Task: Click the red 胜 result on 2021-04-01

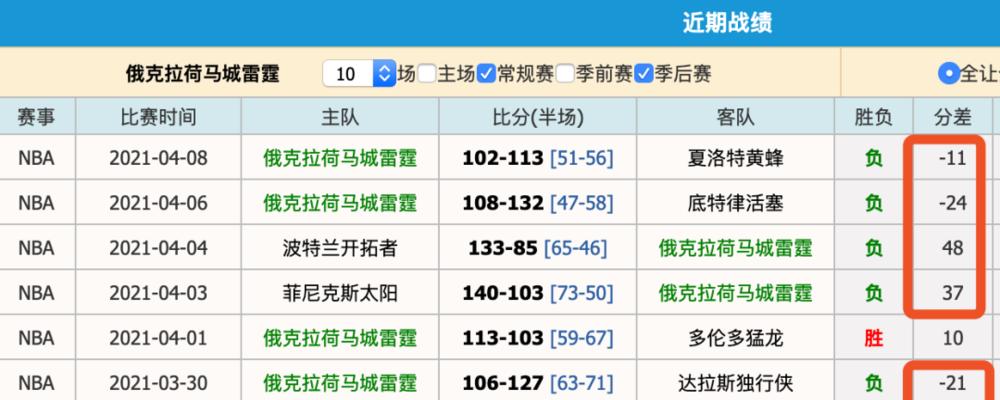Action: pyautogui.click(x=874, y=338)
